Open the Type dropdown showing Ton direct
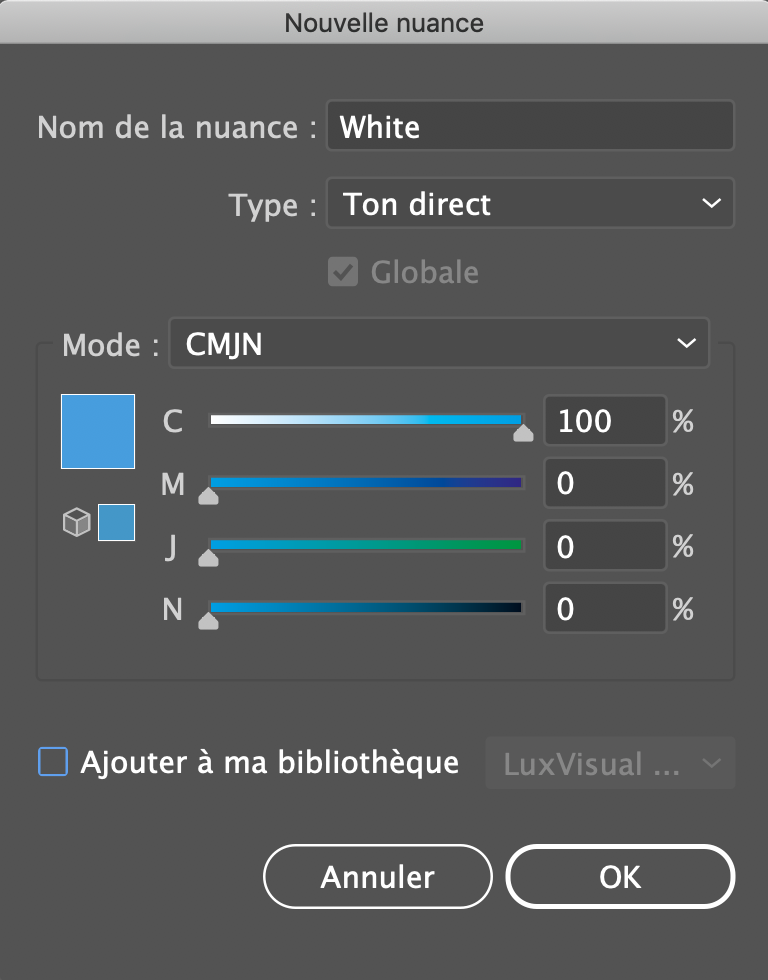The height and width of the screenshot is (980, 768). point(530,204)
